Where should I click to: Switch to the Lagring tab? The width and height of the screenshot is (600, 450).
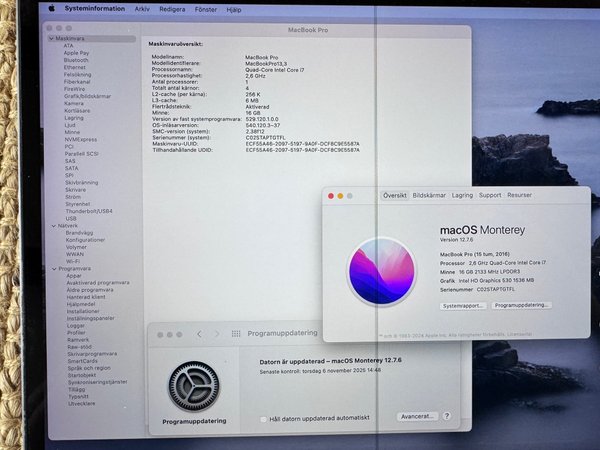pos(462,195)
